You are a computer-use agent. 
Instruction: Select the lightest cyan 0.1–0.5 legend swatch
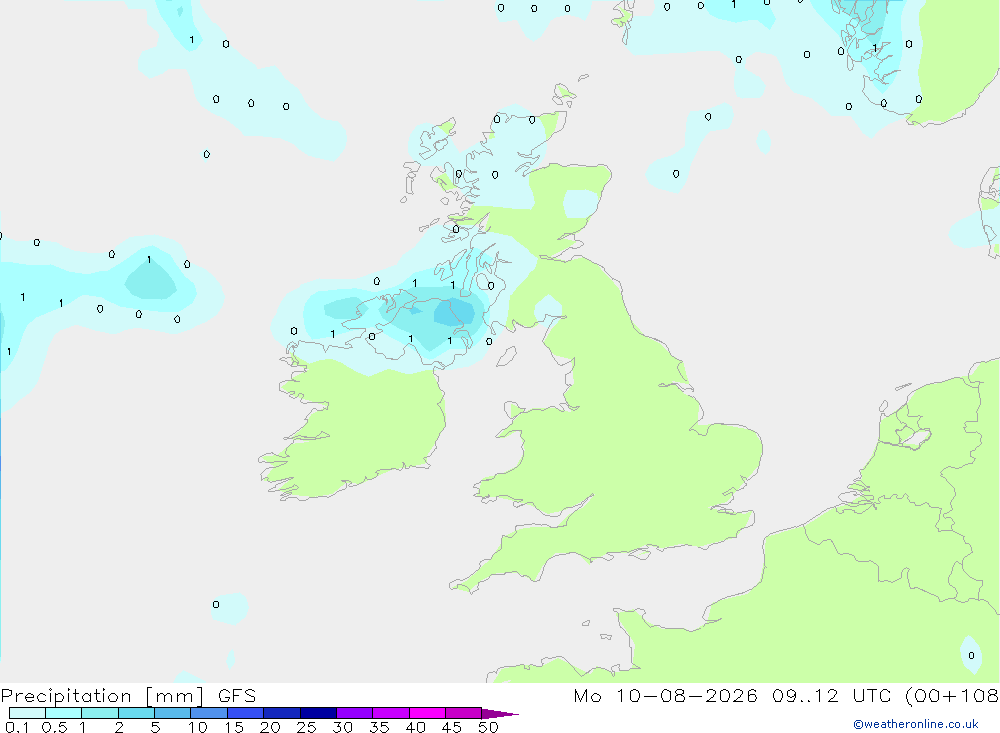tap(27, 713)
